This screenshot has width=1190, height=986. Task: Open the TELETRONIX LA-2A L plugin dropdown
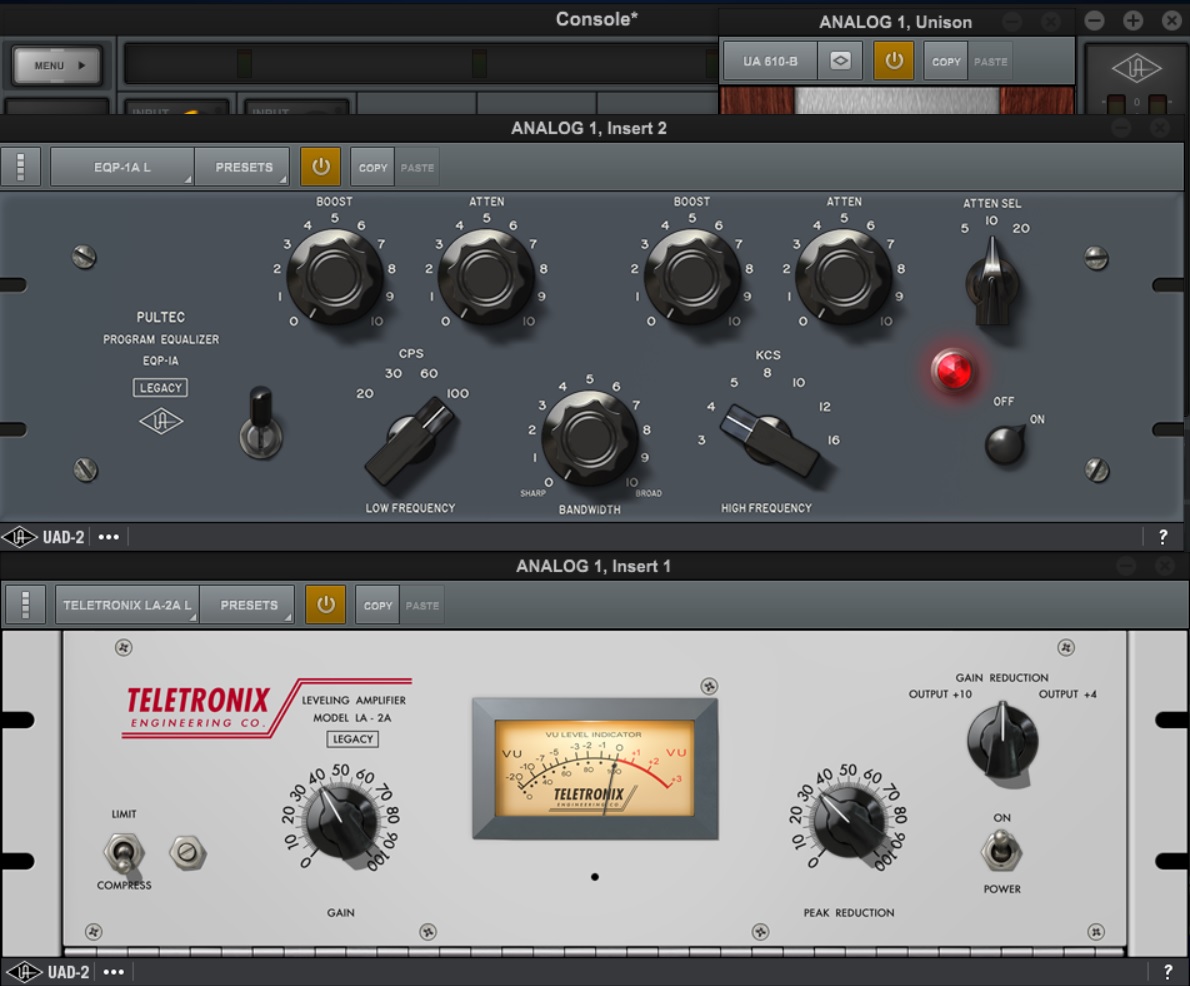[127, 605]
